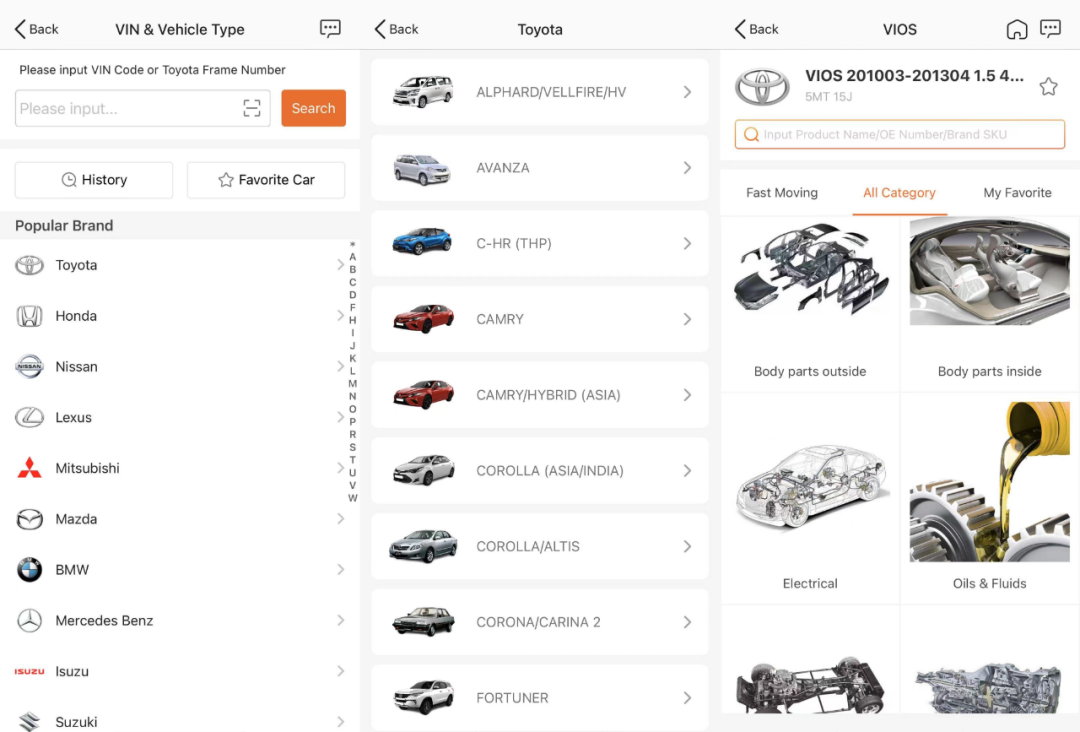Click the BMW brand logo
Screen dimensions: 1080x732
click(x=30, y=569)
